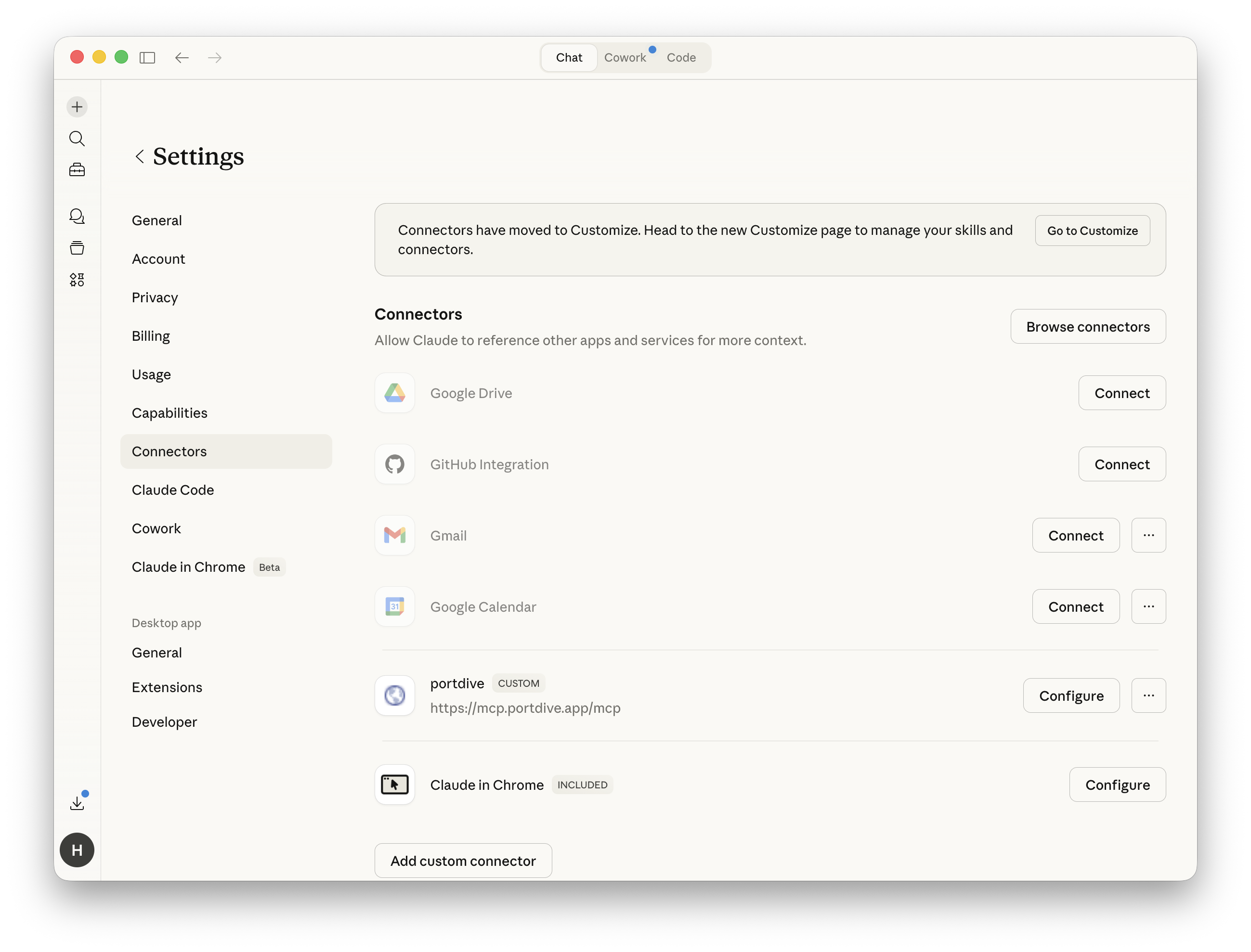The width and height of the screenshot is (1251, 952).
Task: Open more options for Gmail
Action: click(x=1148, y=536)
